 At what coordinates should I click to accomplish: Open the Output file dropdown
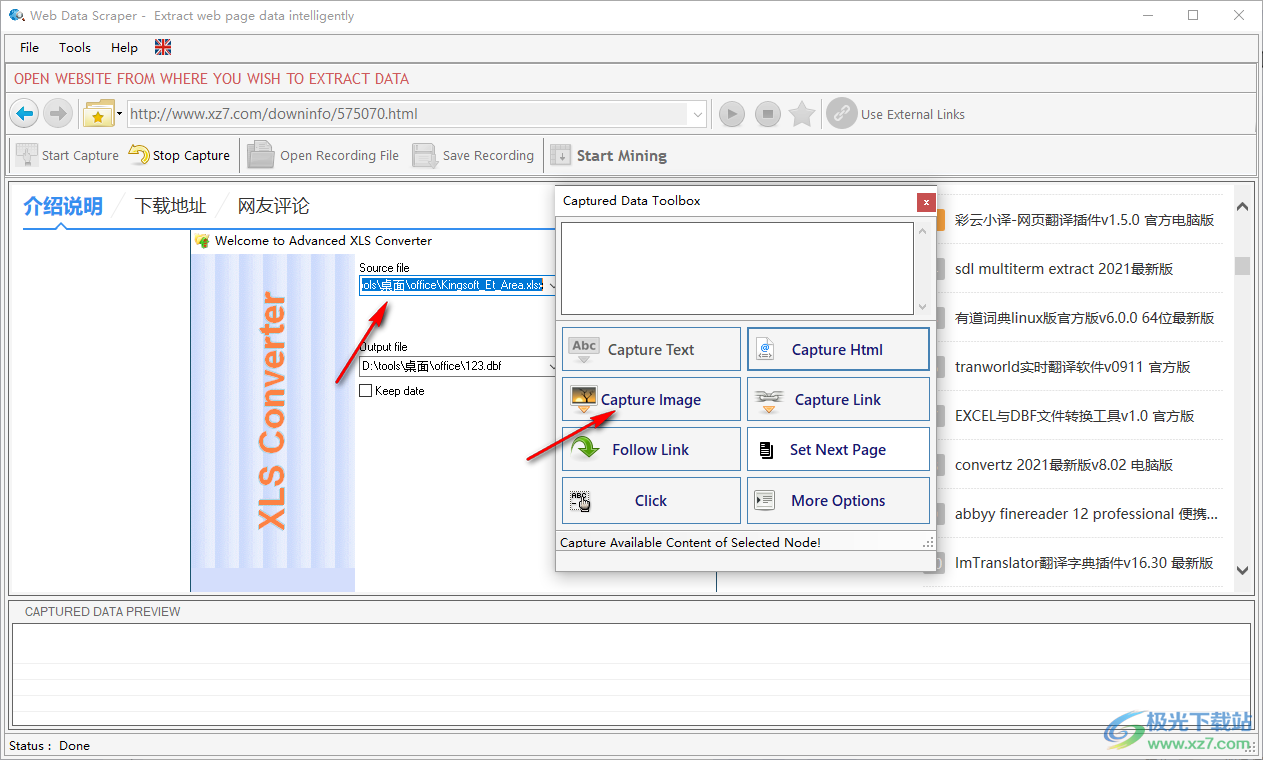[551, 366]
